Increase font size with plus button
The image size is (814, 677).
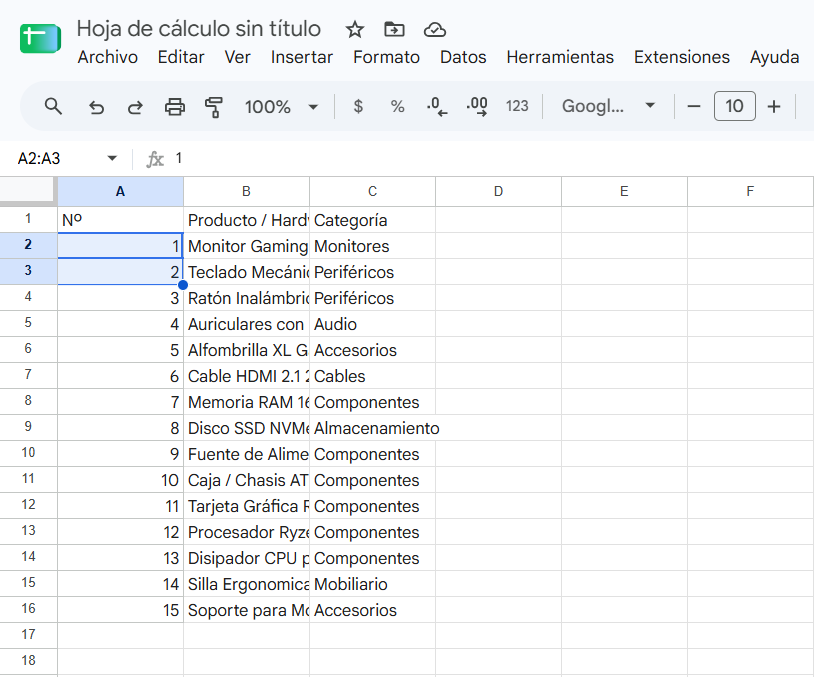point(774,106)
